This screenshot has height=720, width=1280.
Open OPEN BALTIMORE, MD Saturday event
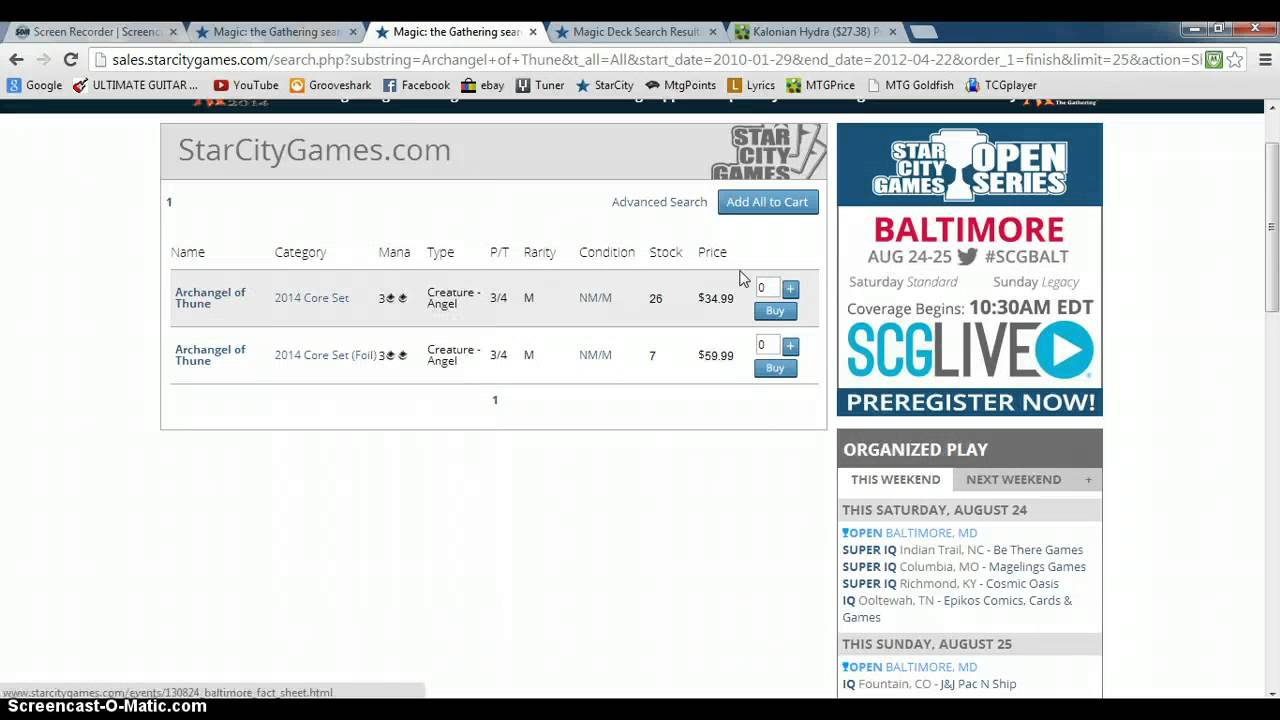tap(909, 533)
